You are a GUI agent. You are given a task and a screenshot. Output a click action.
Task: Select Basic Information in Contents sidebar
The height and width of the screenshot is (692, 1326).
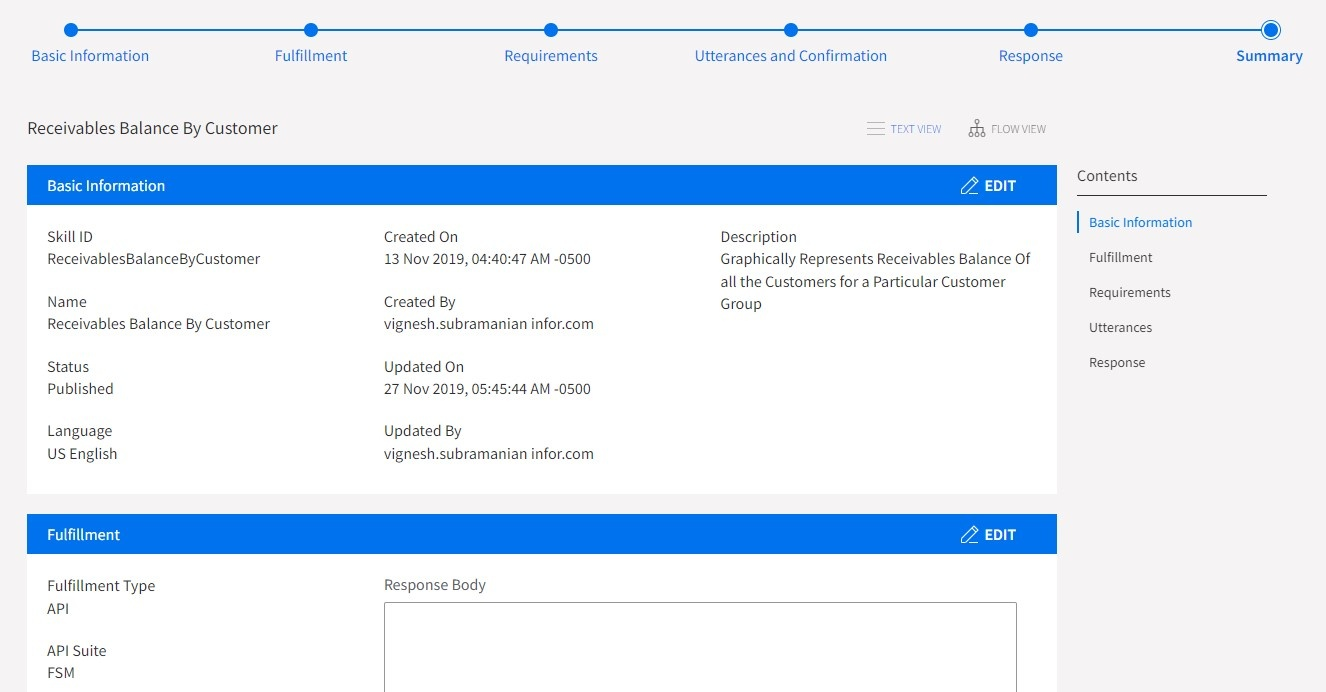click(1140, 223)
